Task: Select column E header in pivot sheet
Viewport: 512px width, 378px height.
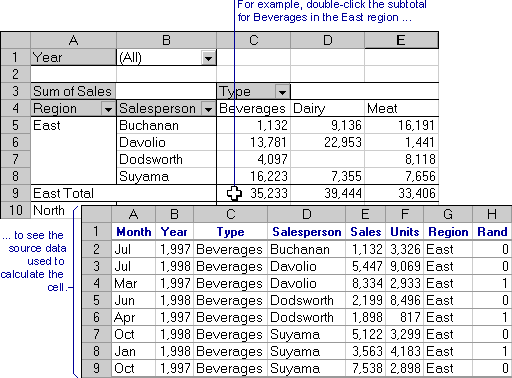Action: 401,40
